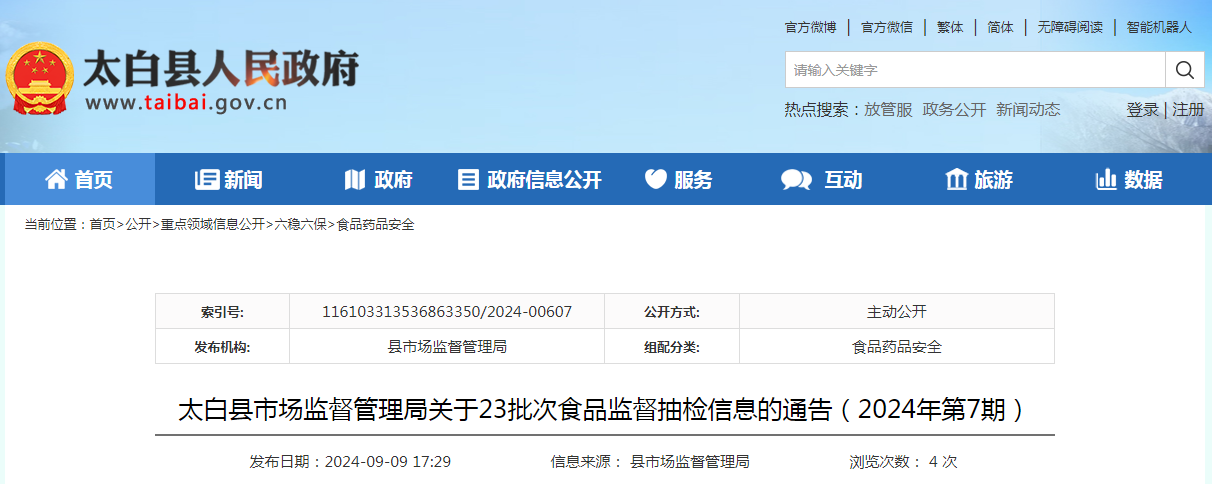Click hot search term 政务公开
This screenshot has width=1212, height=484.
(954, 110)
